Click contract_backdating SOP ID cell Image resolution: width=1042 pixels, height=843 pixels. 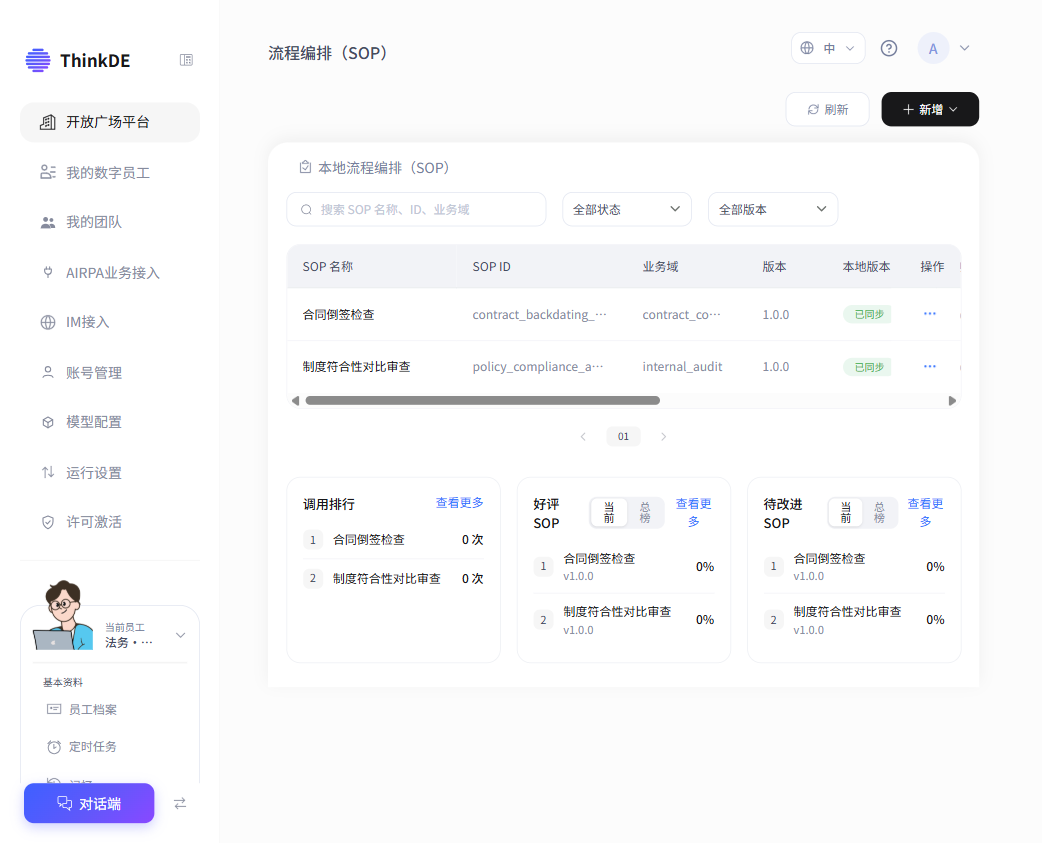[539, 315]
